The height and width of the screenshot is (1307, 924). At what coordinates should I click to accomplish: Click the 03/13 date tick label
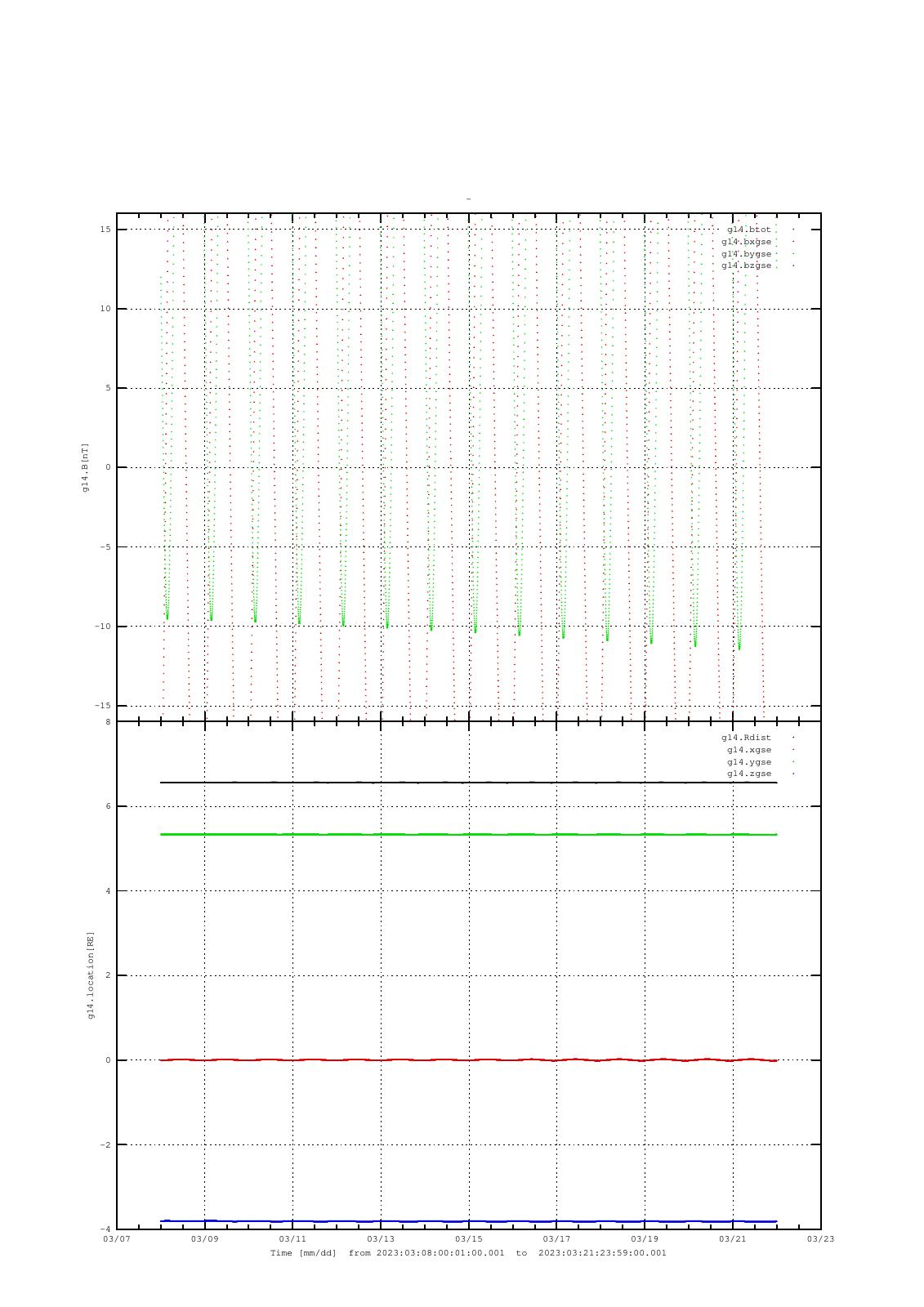pyautogui.click(x=381, y=1239)
